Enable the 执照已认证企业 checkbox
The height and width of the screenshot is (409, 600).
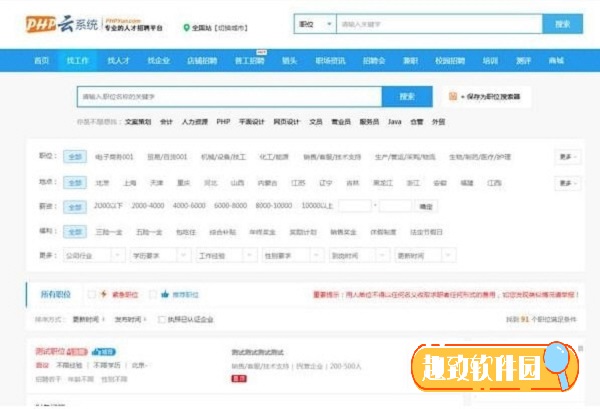(x=163, y=319)
